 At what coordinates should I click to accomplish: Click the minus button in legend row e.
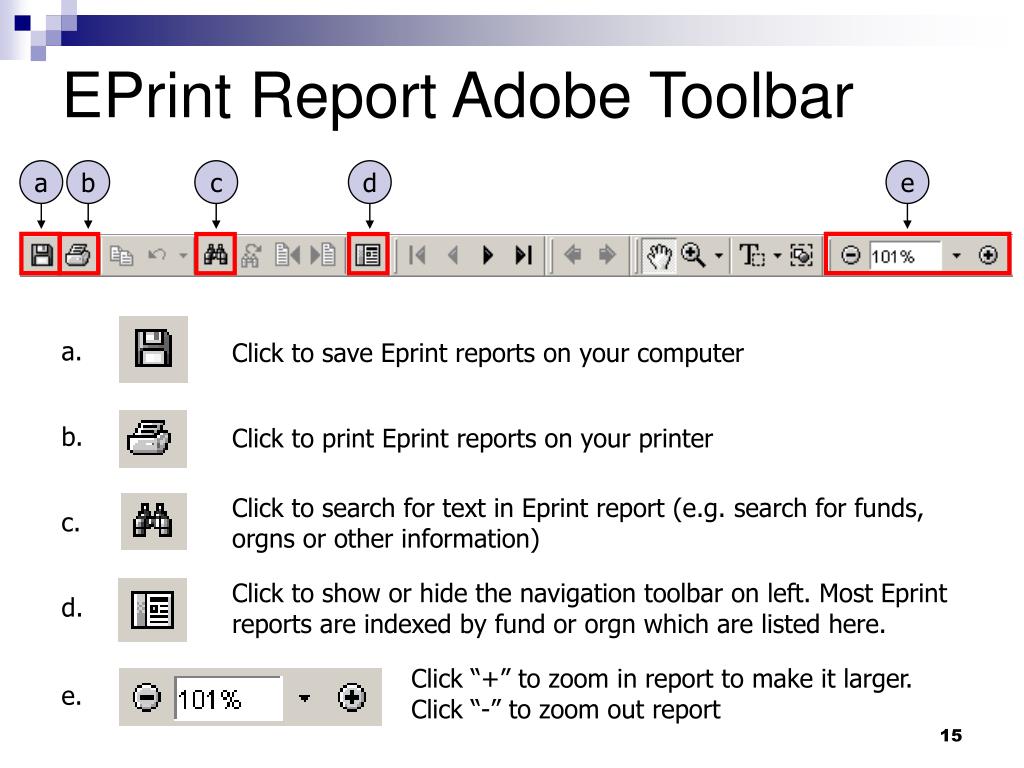pos(146,697)
